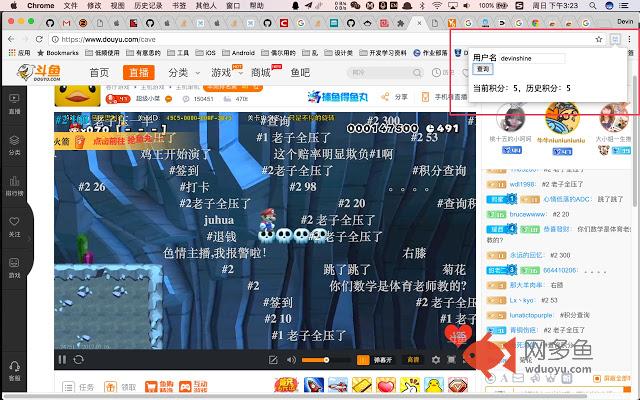Open the 设计类 bookmarks folder
The image size is (640, 400).
coord(339,53)
